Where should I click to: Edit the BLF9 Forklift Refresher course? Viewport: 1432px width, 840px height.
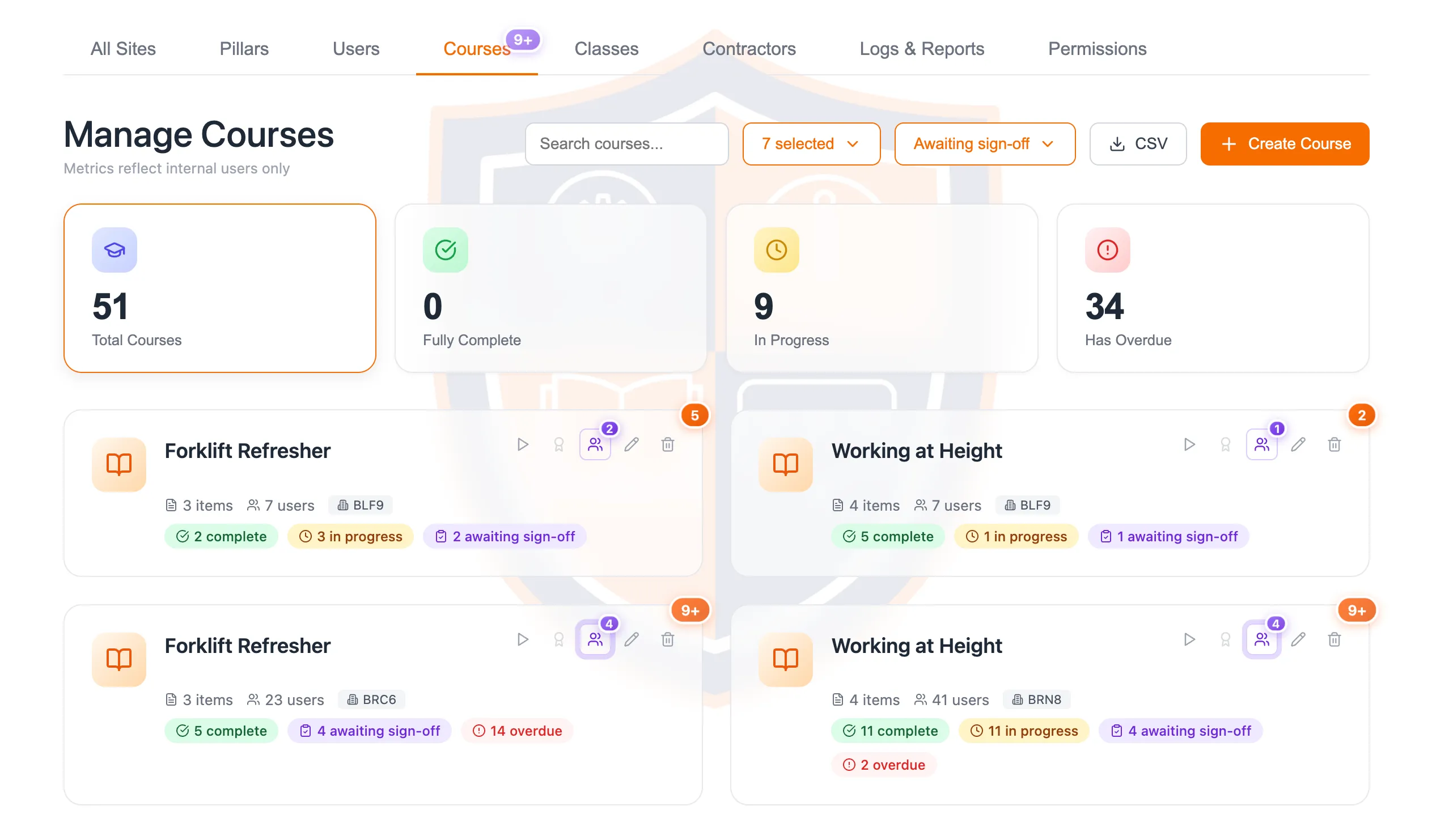coord(632,444)
